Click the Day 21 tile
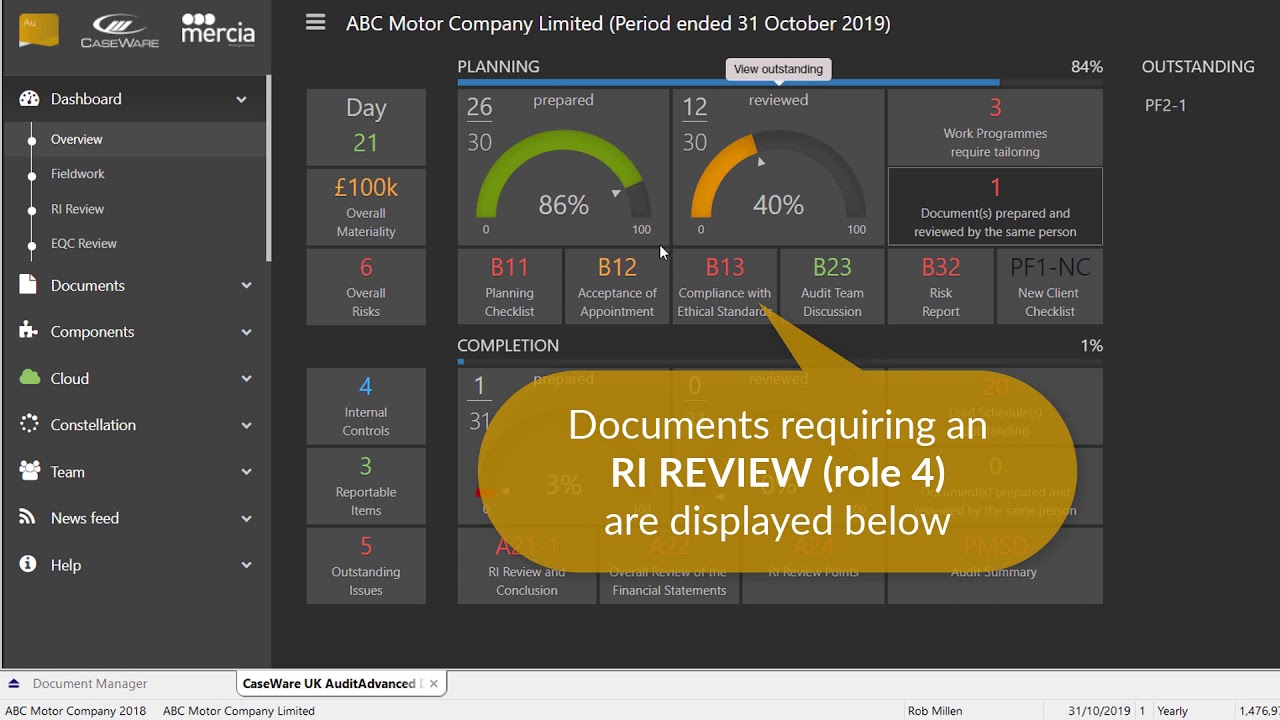1280x720 pixels. click(x=366, y=127)
